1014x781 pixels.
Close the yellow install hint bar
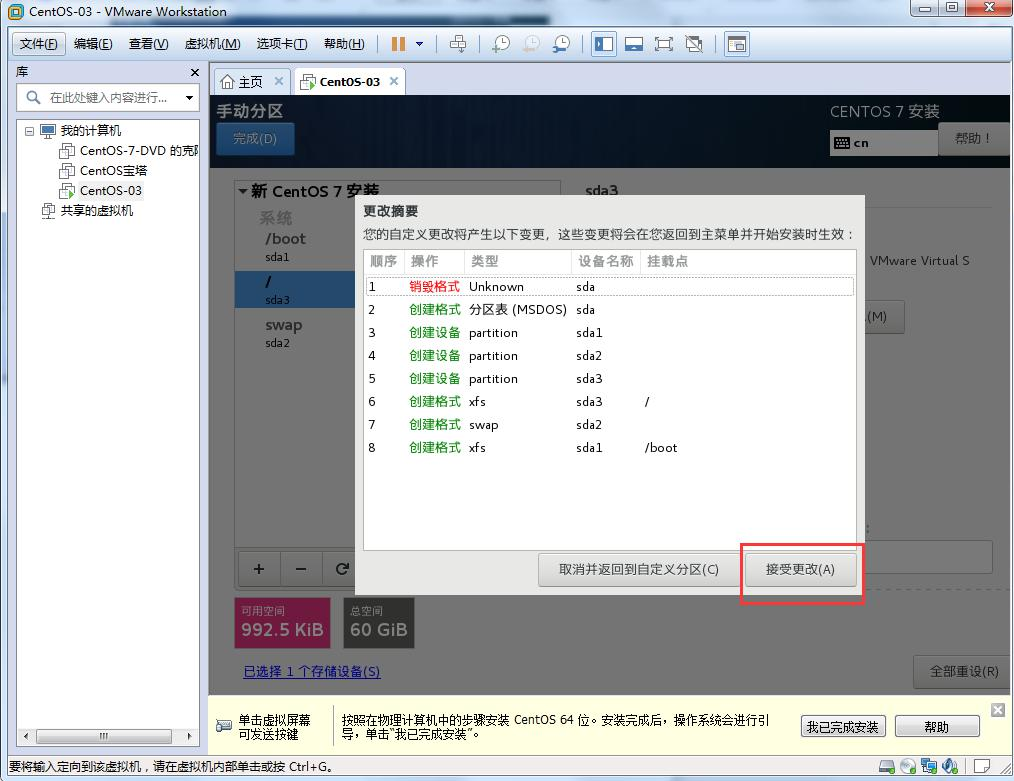[998, 710]
